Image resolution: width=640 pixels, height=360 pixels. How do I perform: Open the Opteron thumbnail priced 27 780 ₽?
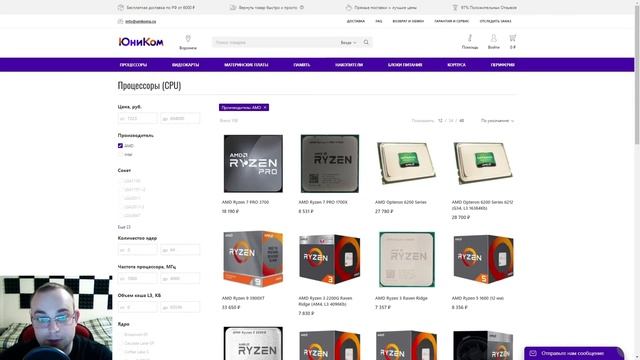pyautogui.click(x=407, y=163)
